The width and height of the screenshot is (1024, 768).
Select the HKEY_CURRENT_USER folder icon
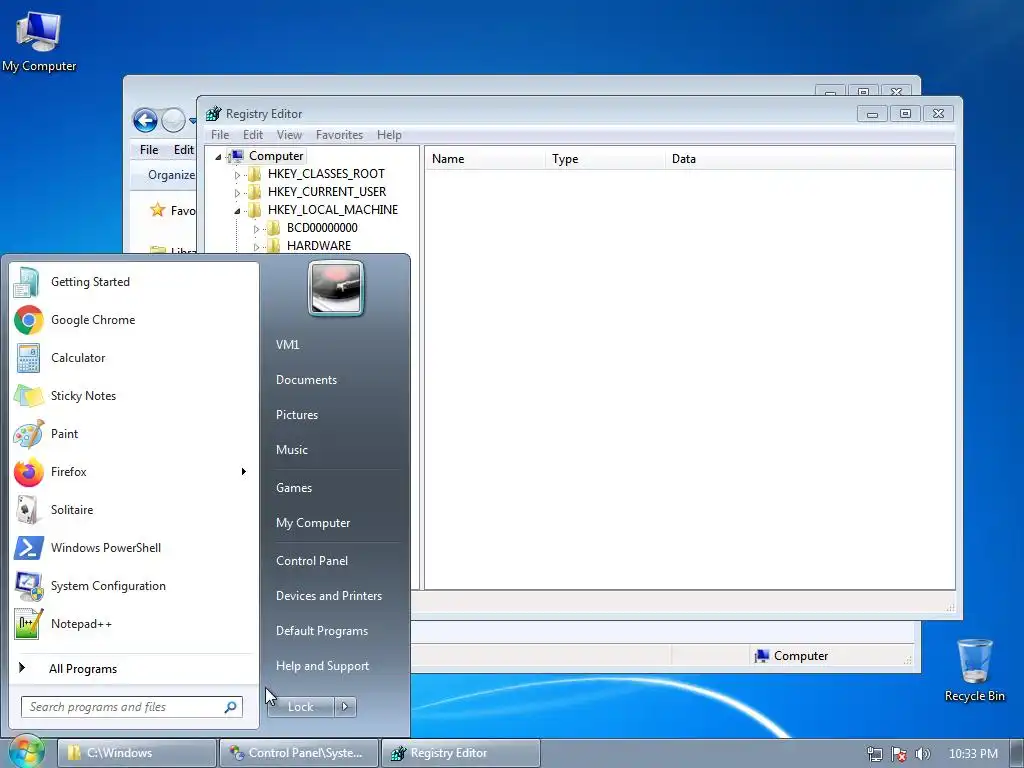(253, 191)
